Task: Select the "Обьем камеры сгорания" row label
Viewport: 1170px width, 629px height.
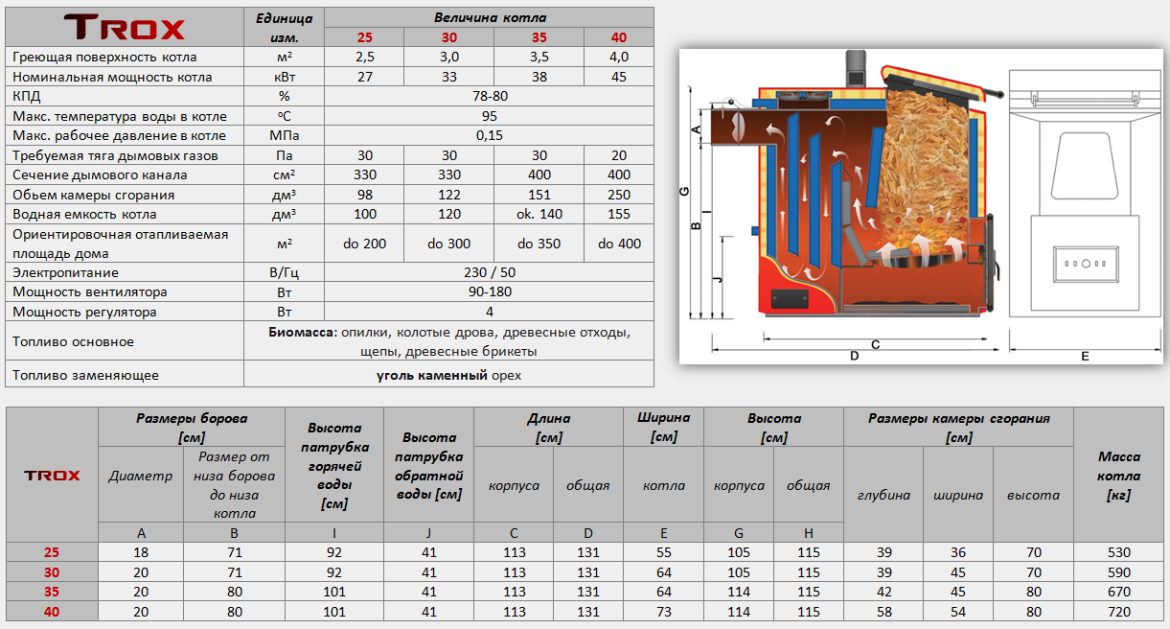Action: 93,195
